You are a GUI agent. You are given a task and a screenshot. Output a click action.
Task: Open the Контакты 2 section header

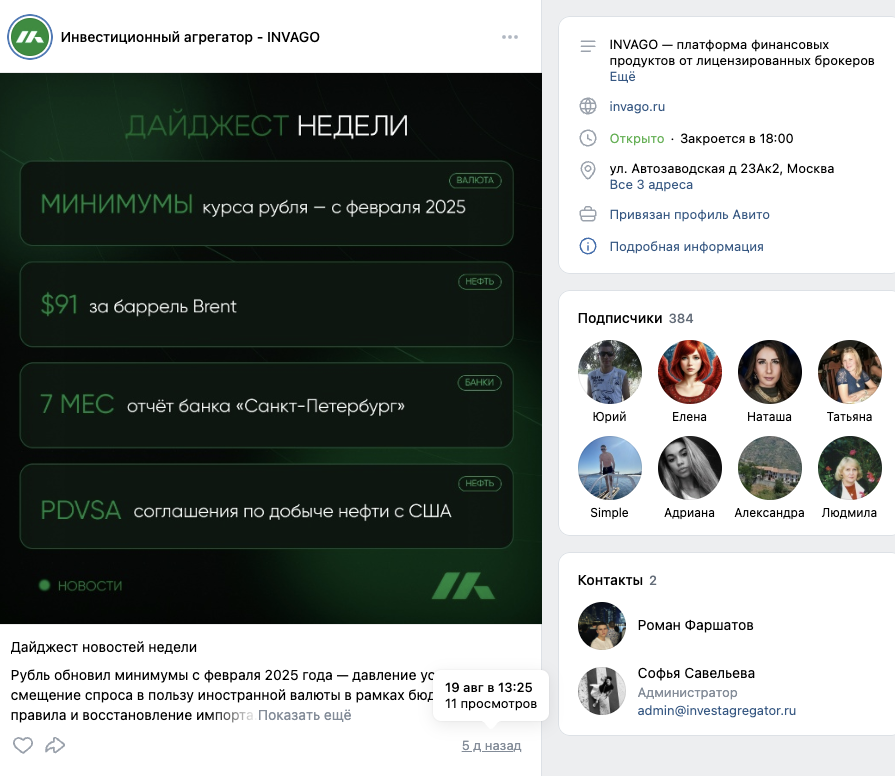pos(617,580)
